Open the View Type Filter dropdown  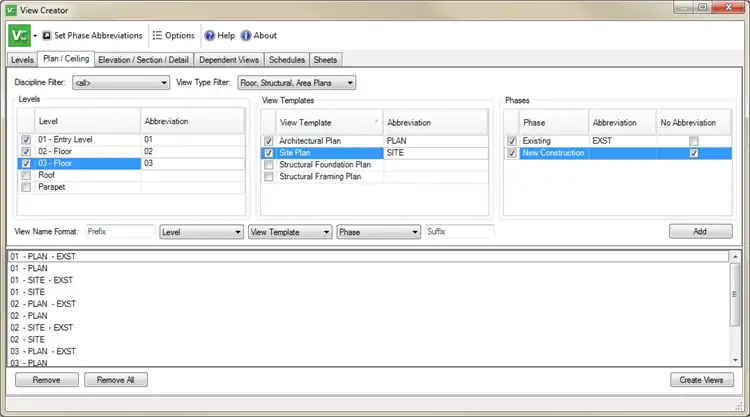point(297,83)
